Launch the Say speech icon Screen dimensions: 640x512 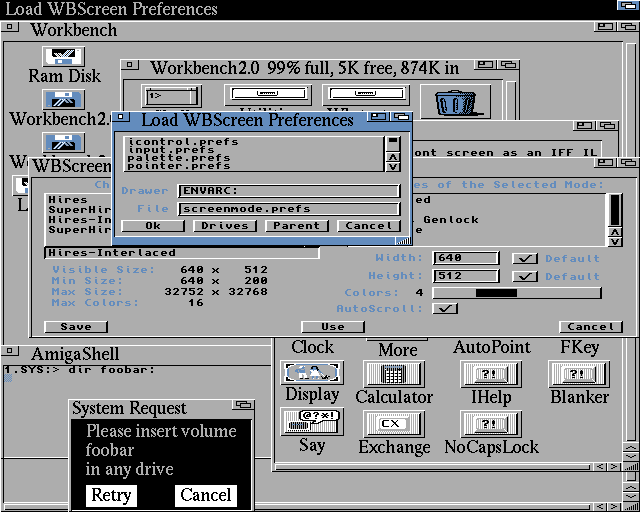(312, 422)
